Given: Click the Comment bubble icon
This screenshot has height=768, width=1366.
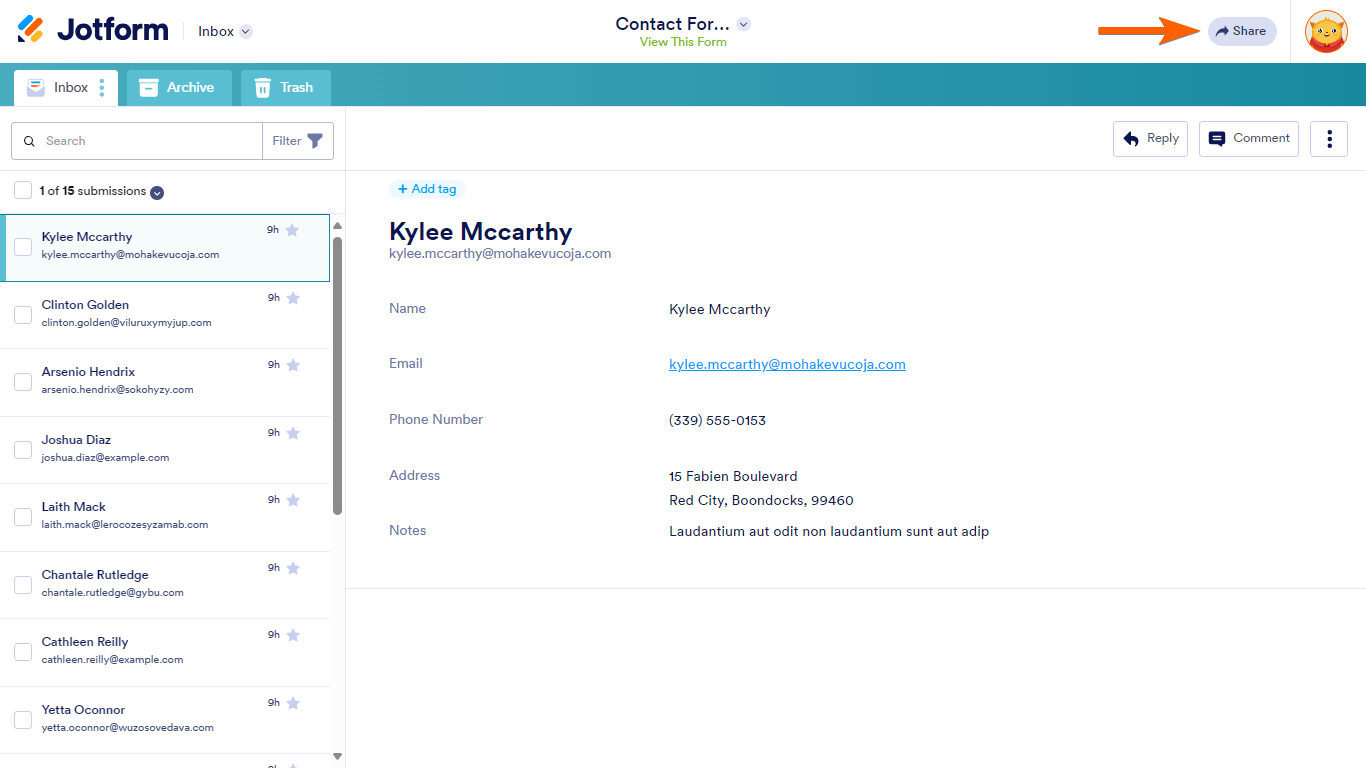Looking at the screenshot, I should click(x=1216, y=138).
